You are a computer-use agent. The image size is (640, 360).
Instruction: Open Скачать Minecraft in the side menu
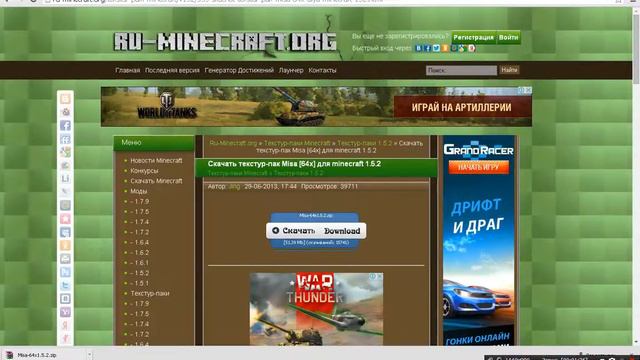156,181
